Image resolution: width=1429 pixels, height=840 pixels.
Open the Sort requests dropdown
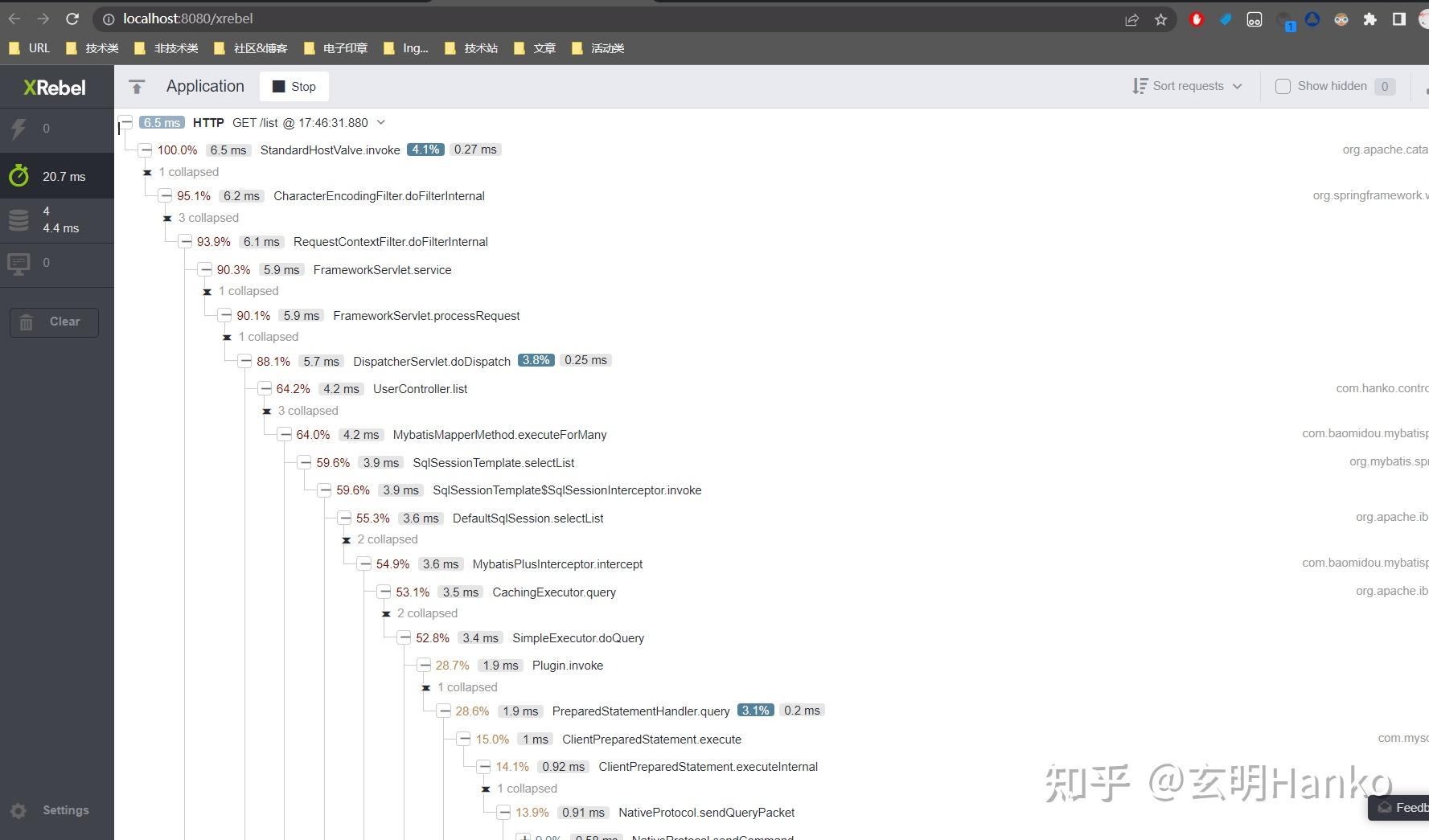[1188, 86]
